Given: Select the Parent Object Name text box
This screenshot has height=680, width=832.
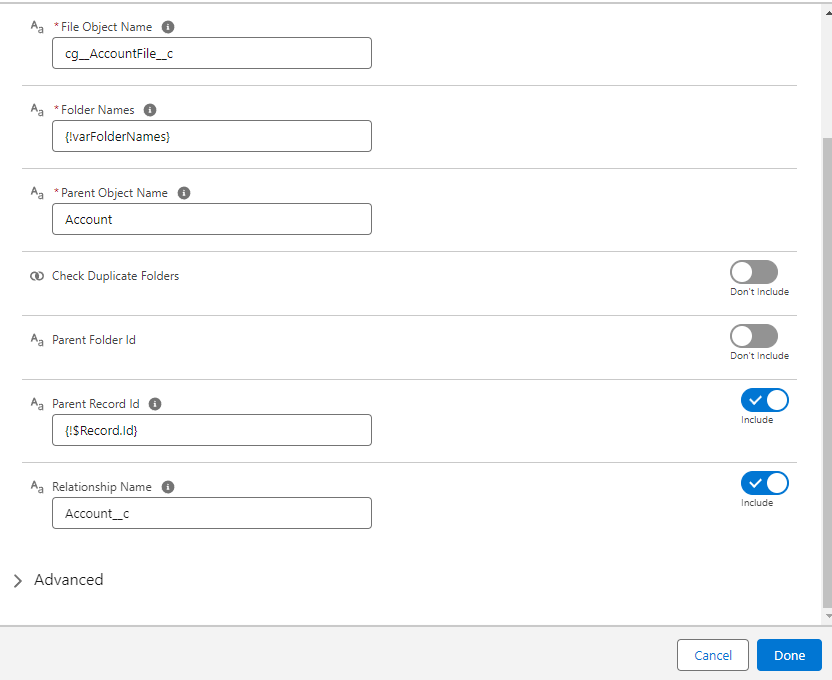Looking at the screenshot, I should point(212,219).
